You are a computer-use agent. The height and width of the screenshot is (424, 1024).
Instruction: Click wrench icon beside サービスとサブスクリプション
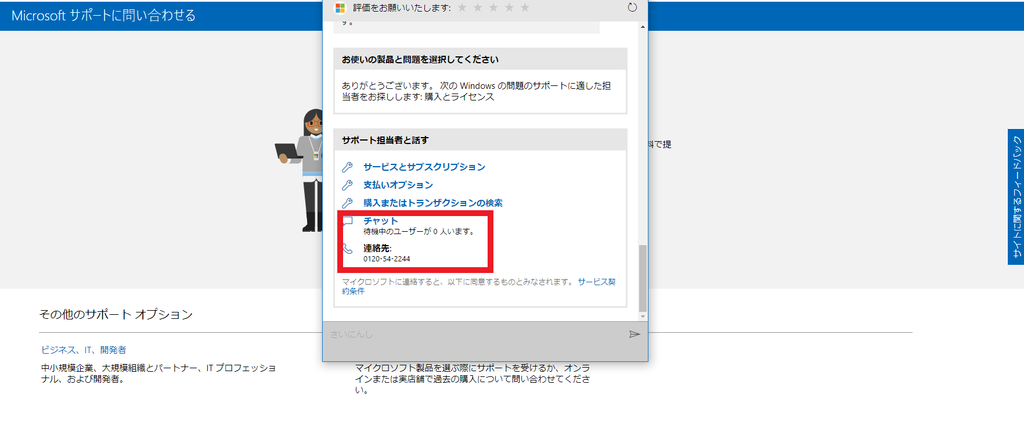click(x=348, y=167)
